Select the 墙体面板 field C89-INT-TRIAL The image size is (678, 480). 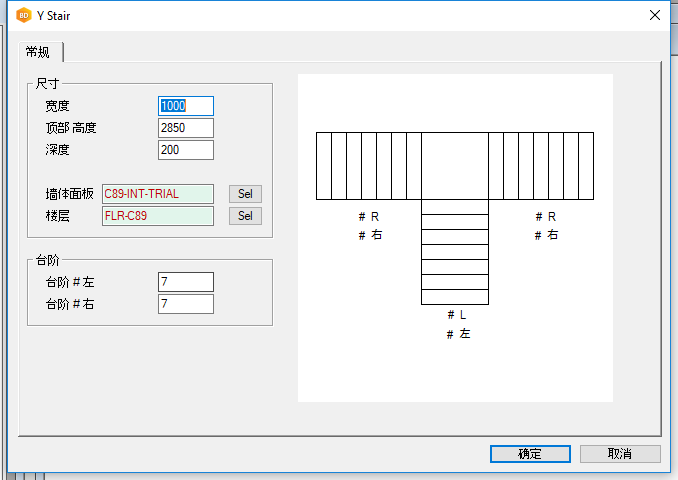coord(158,194)
